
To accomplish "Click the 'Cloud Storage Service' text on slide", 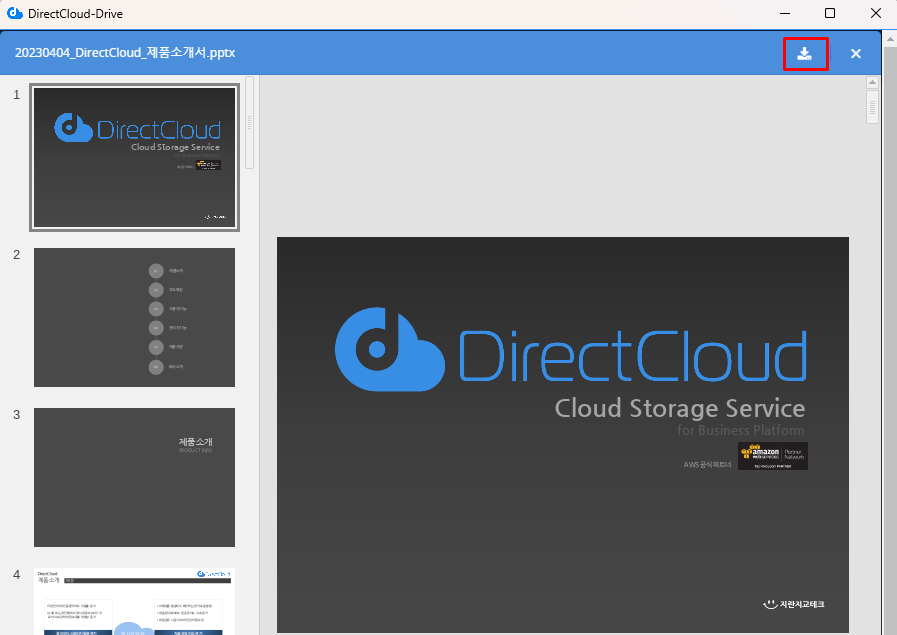I will coord(679,408).
